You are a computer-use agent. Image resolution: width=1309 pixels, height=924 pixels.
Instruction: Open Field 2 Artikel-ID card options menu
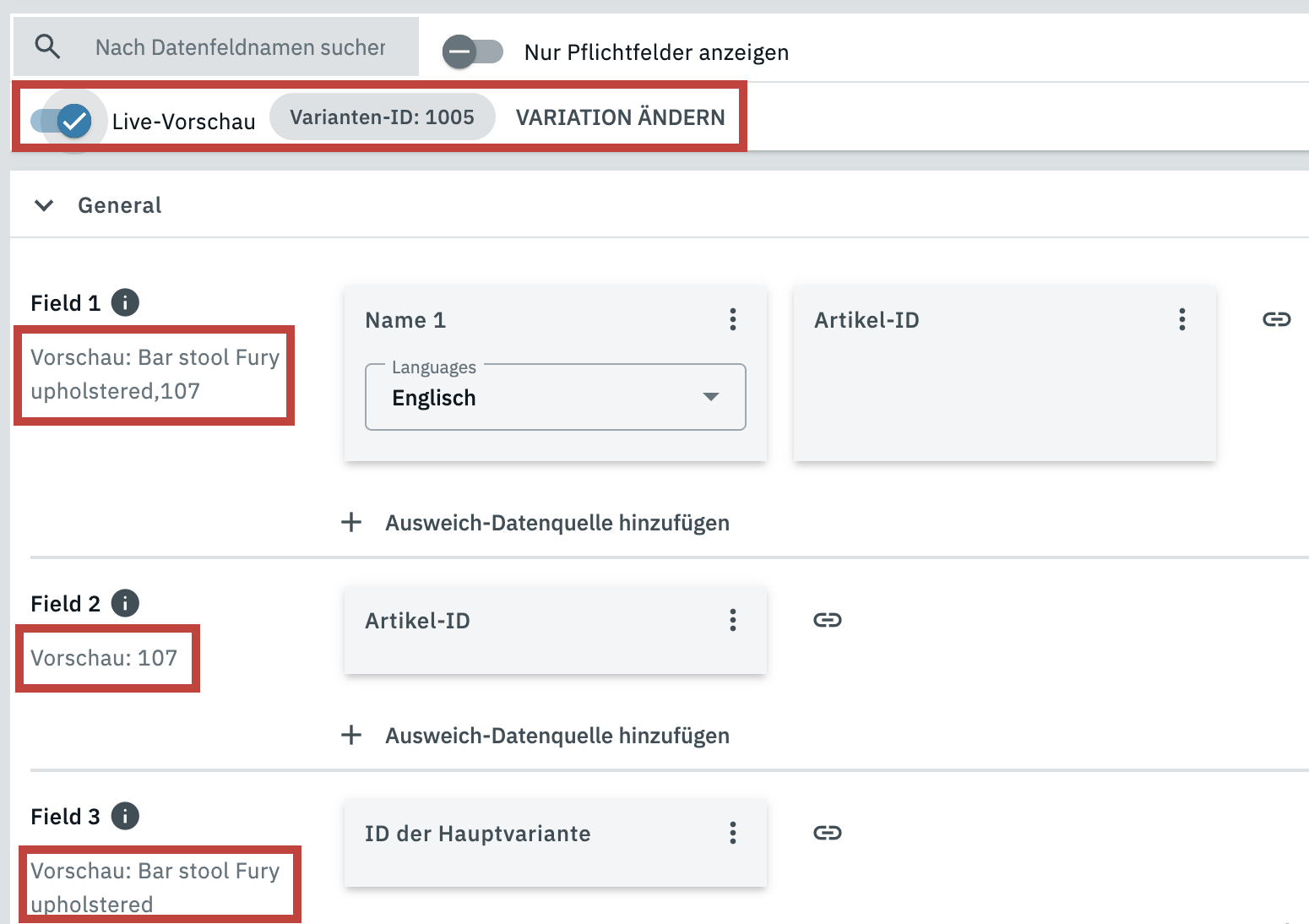coord(733,620)
